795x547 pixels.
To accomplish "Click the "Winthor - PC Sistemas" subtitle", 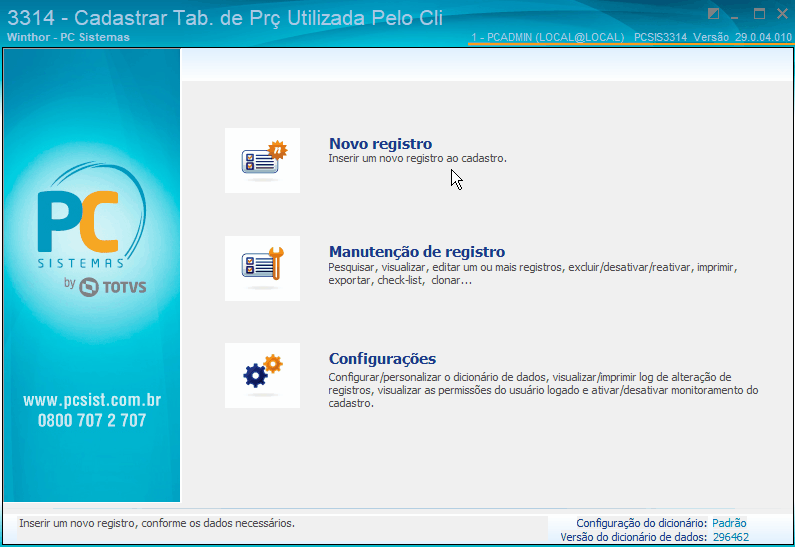I will pos(68,37).
